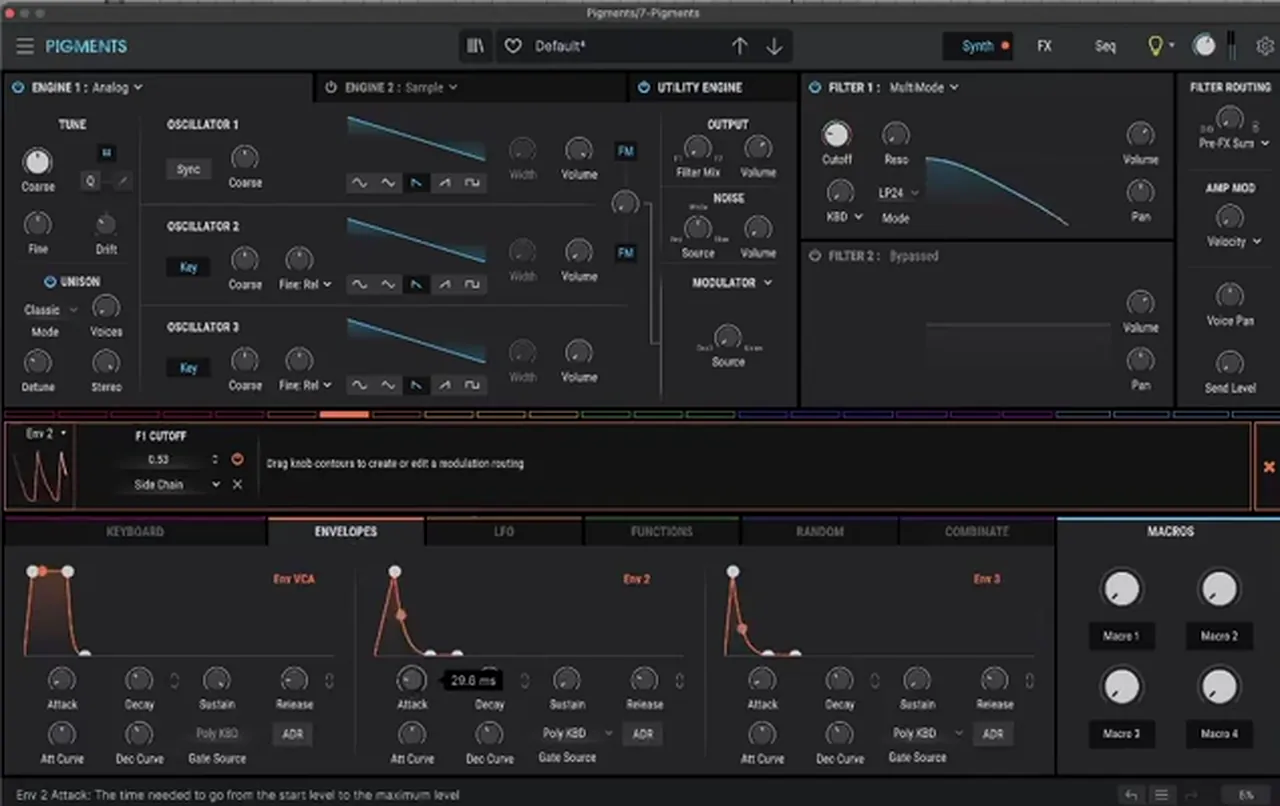This screenshot has width=1280, height=806.
Task: Select Oscillator 3 triangle waveform icon
Action: (x=388, y=385)
